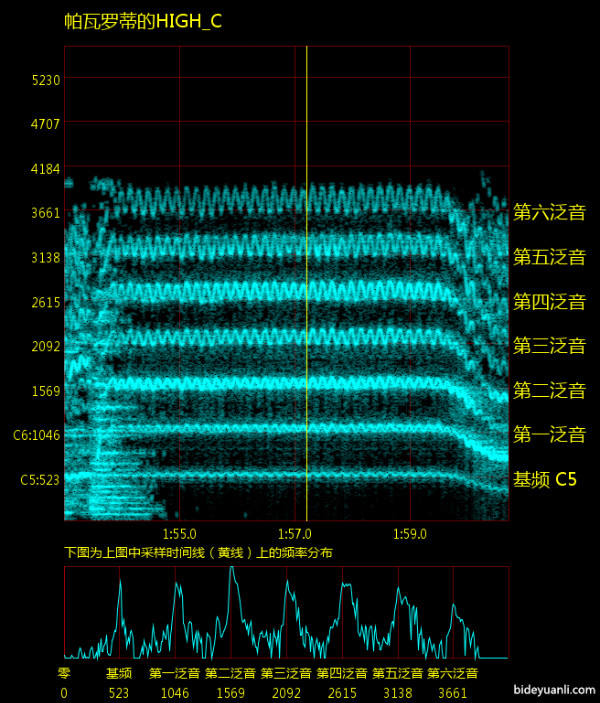The image size is (600, 703).
Task: Click the C5:523 frequency axis label
Action: click(40, 480)
